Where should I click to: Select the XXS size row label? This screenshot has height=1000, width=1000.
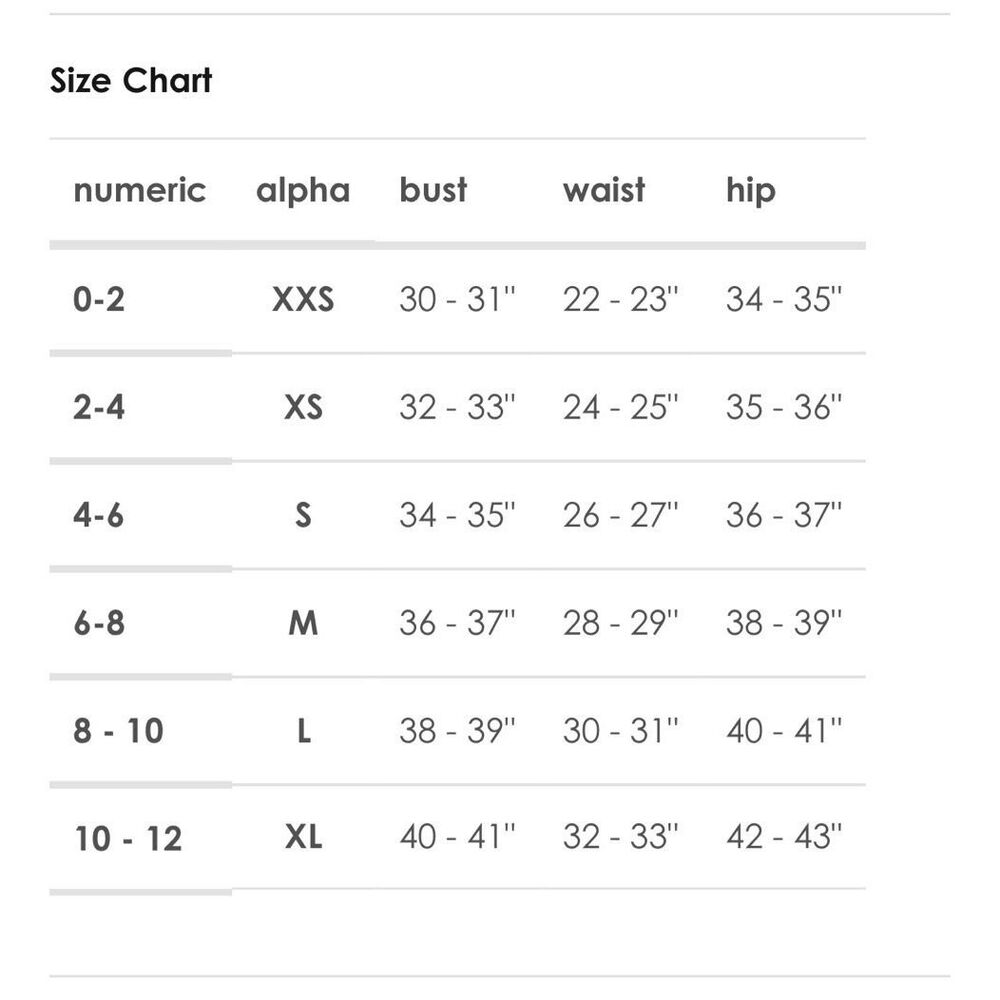pos(303,299)
